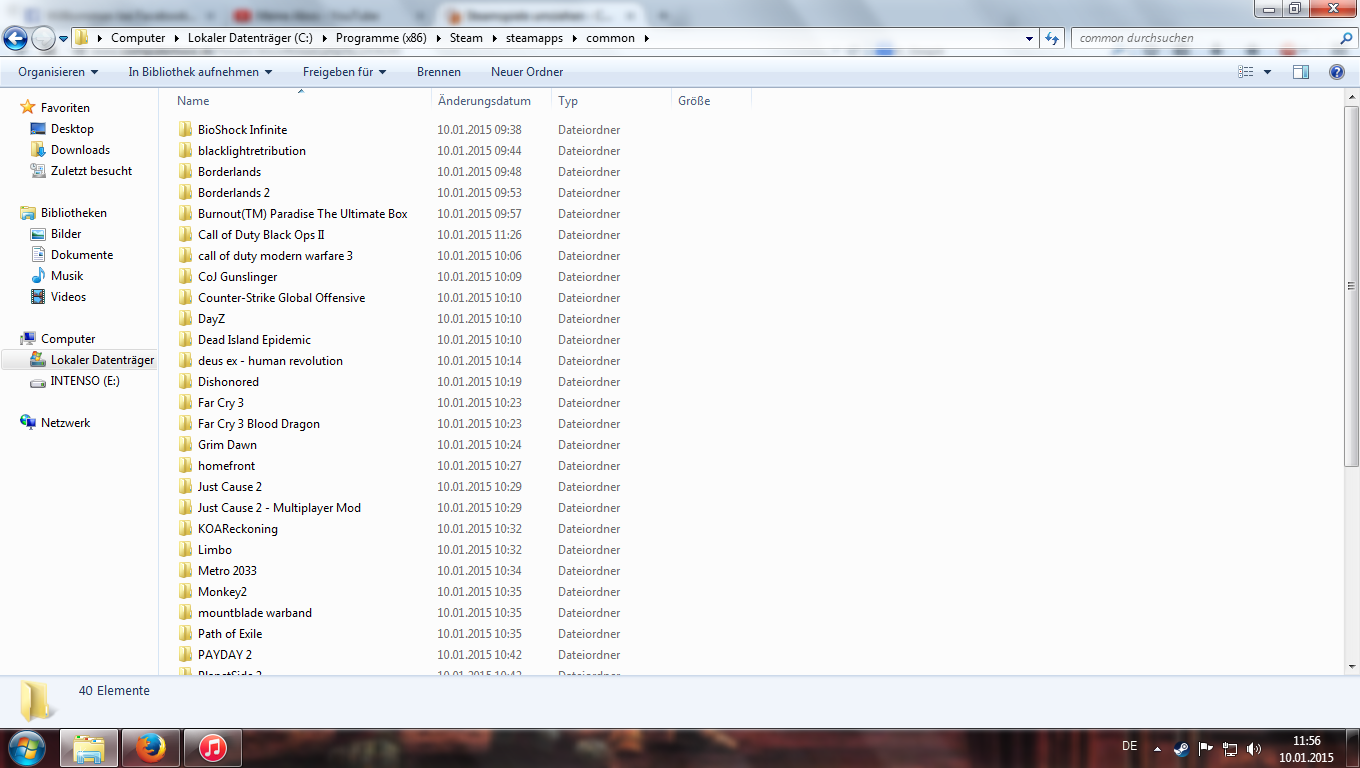The width and height of the screenshot is (1360, 768).
Task: Select the Borderlands 2 folder name
Action: 234,193
